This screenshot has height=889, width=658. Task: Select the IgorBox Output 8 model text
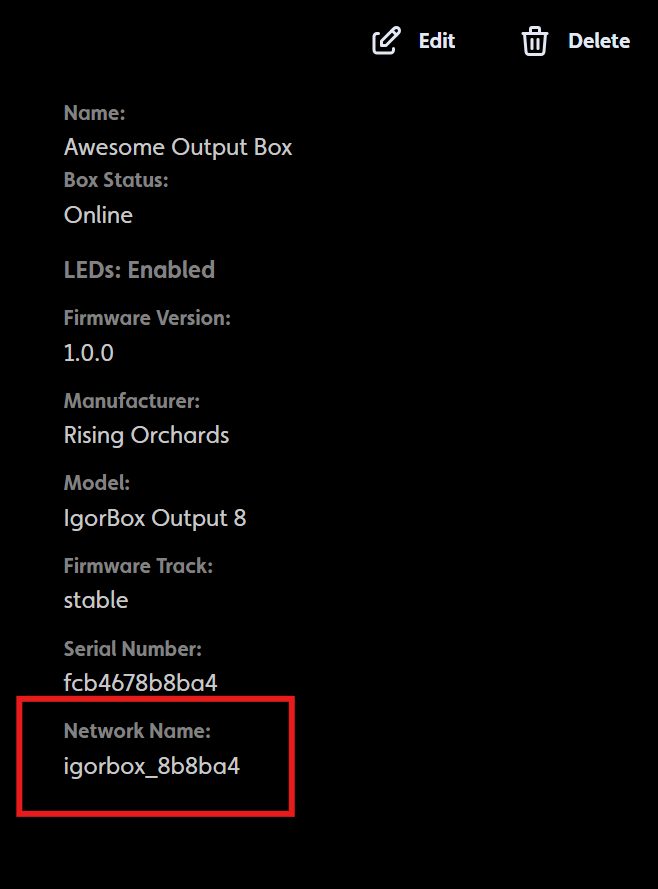point(154,518)
